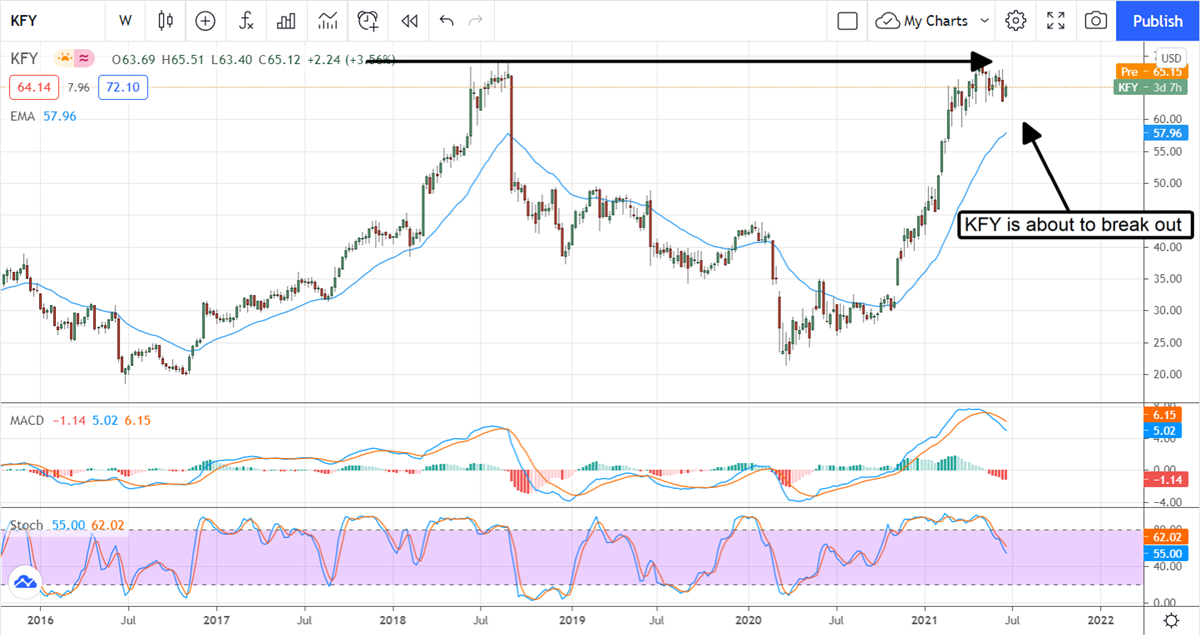The image size is (1200, 635).
Task: Open axis settings gear at bottom right
Action: coord(1169,619)
